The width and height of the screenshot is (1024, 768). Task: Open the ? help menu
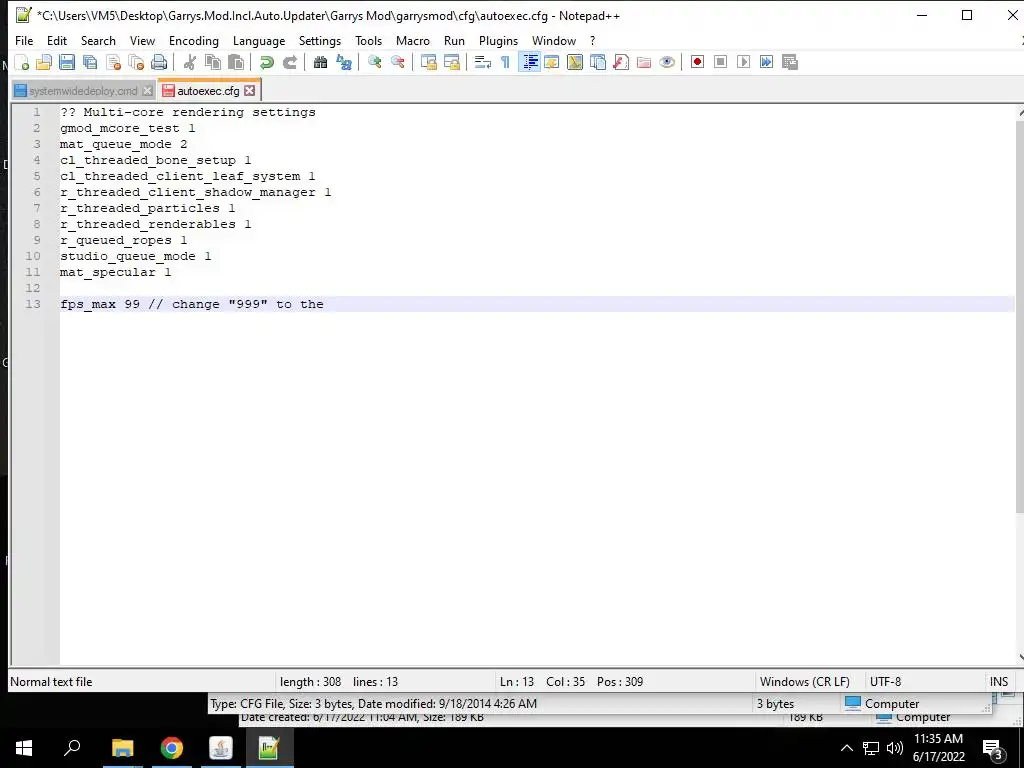point(592,40)
